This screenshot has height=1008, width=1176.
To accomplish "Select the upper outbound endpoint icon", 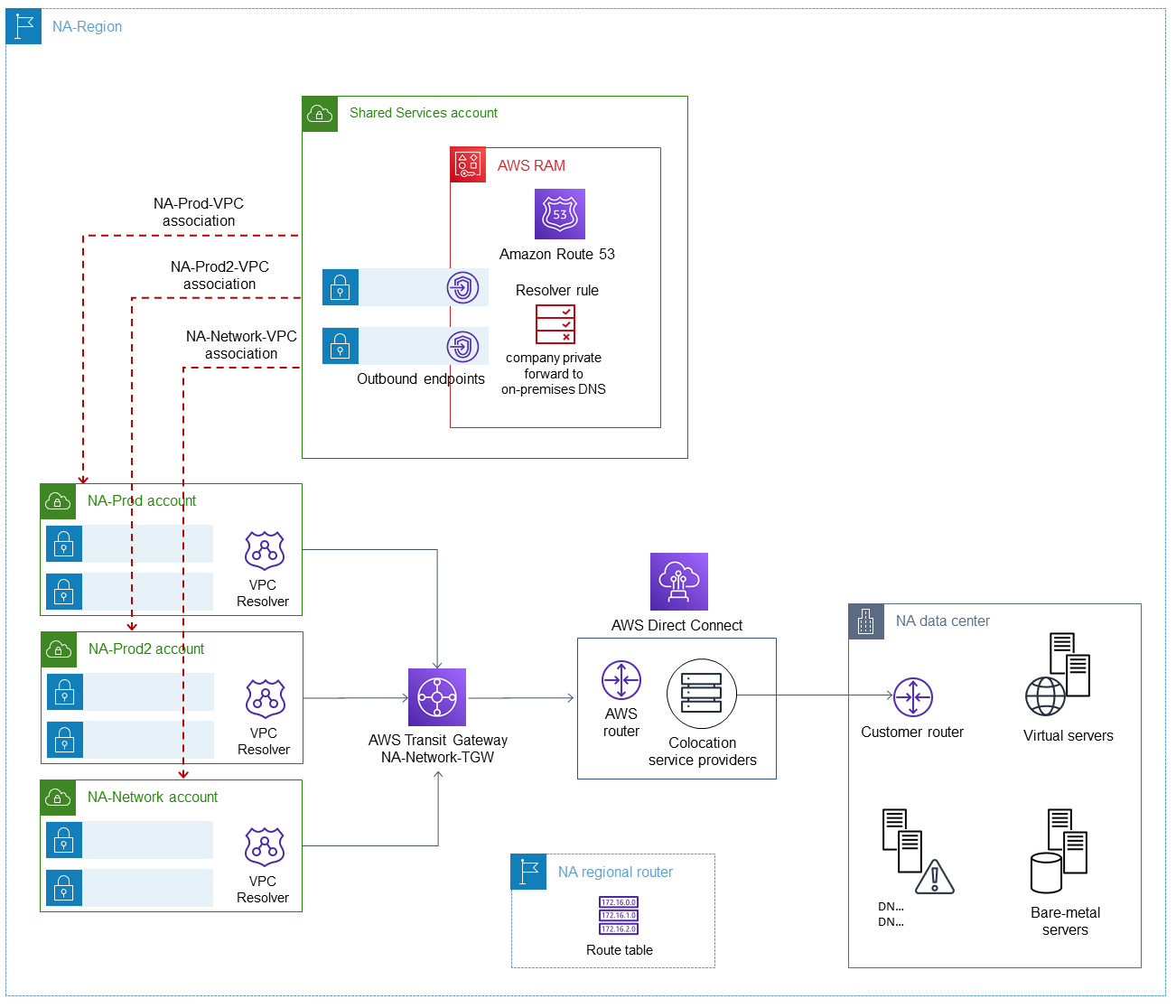I will 462,287.
